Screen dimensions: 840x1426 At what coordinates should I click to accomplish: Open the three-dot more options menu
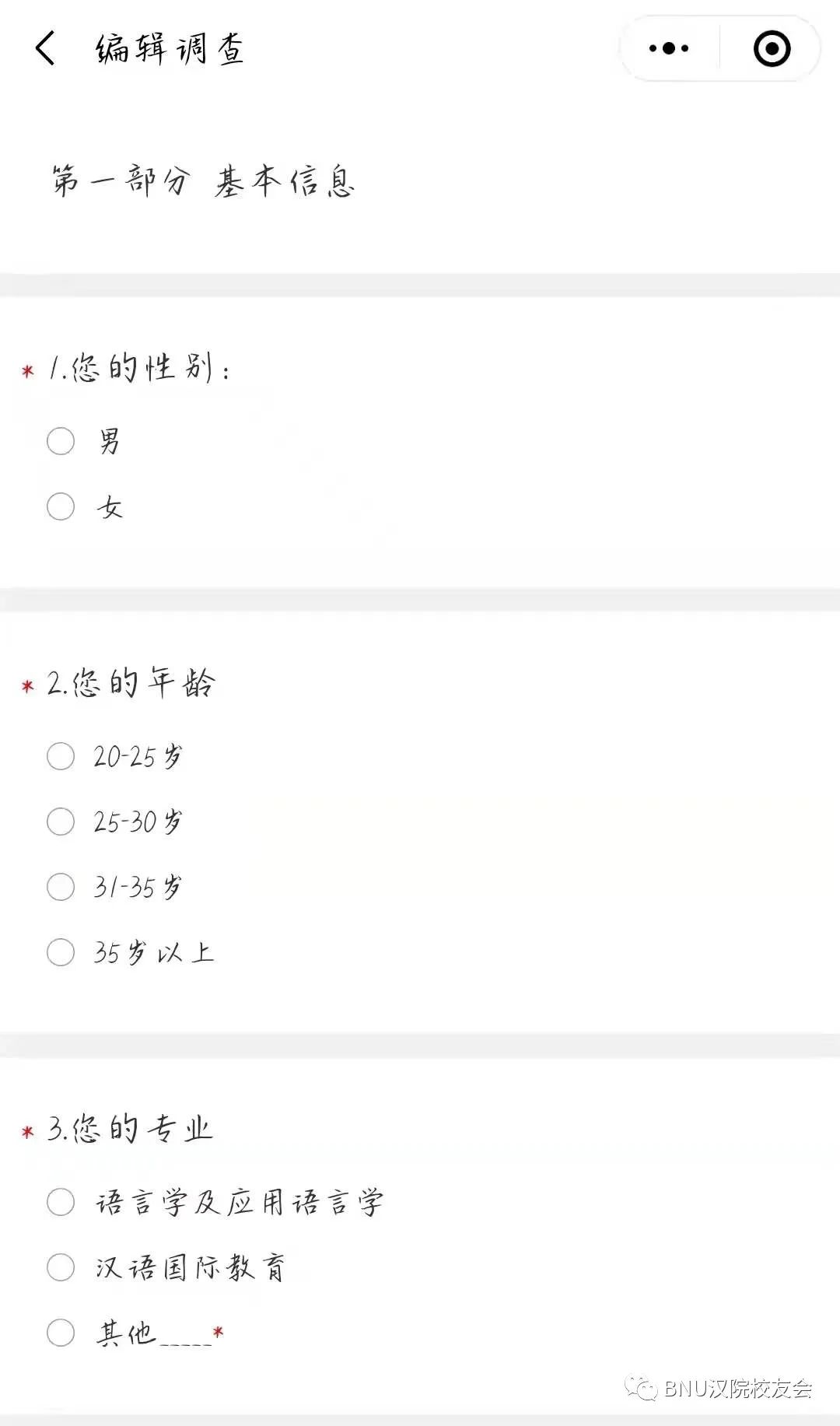pos(667,48)
